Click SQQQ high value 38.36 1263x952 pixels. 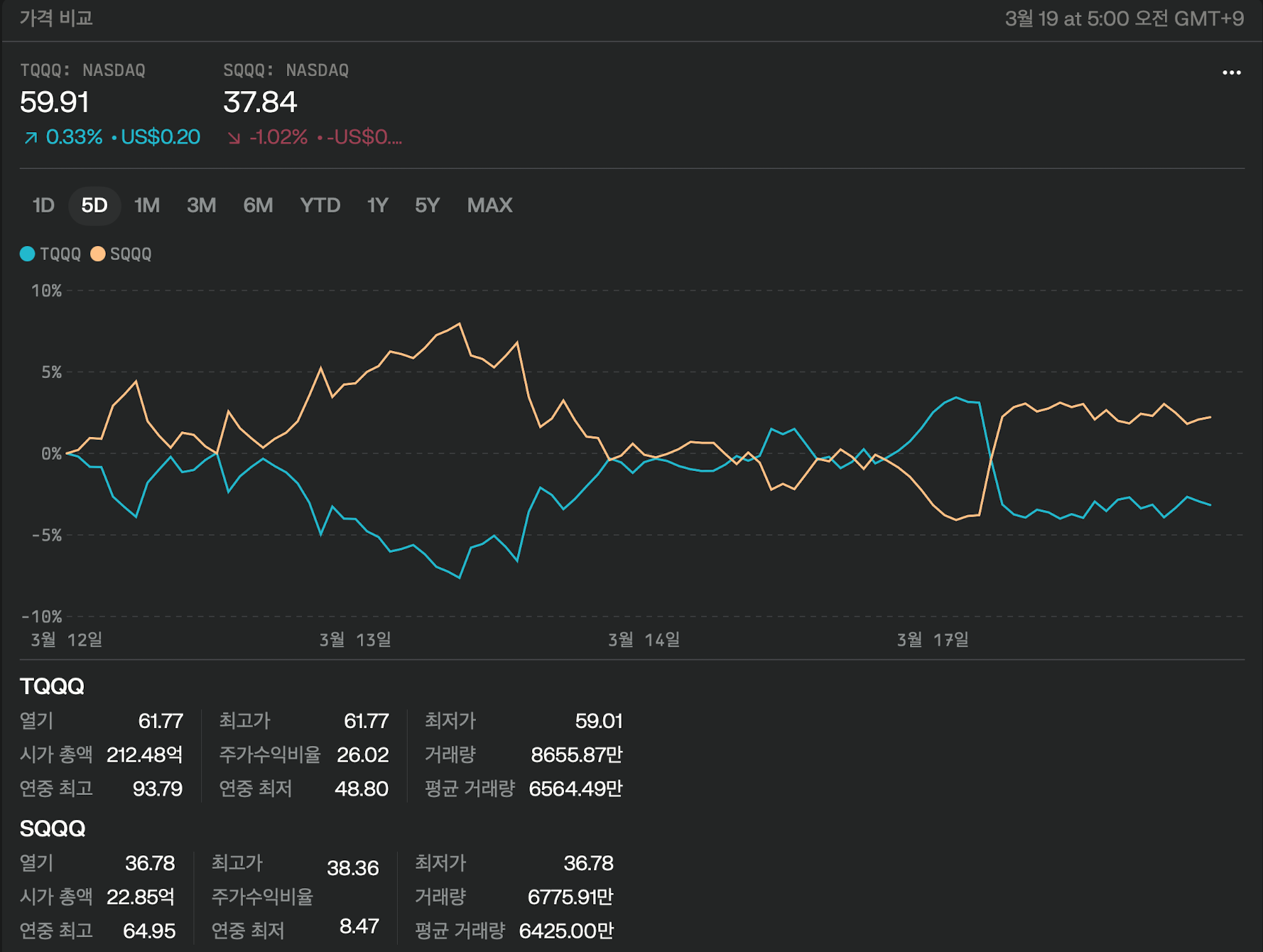click(353, 868)
